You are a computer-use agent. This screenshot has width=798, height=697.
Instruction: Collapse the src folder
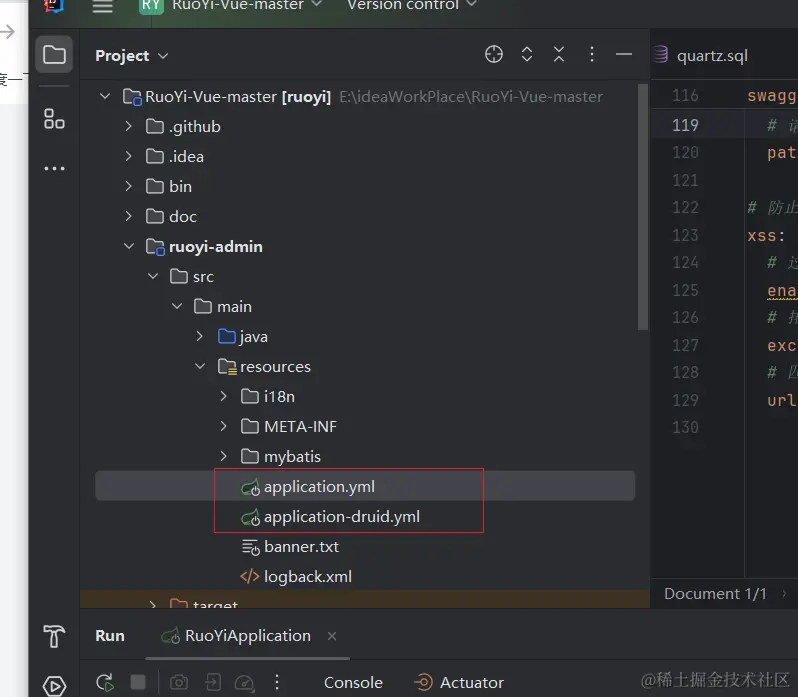[x=153, y=276]
